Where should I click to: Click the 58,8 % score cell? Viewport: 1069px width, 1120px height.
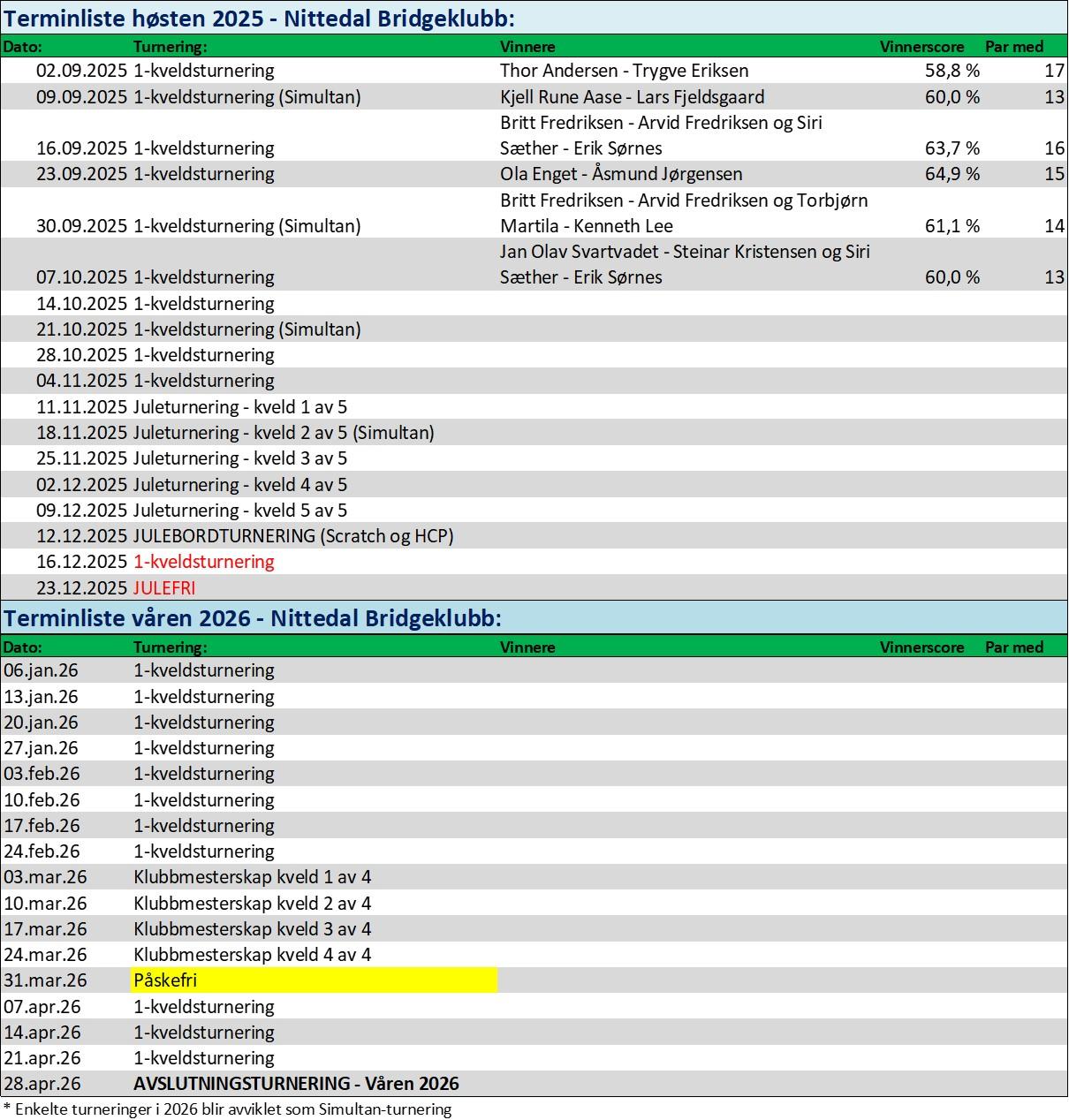951,71
